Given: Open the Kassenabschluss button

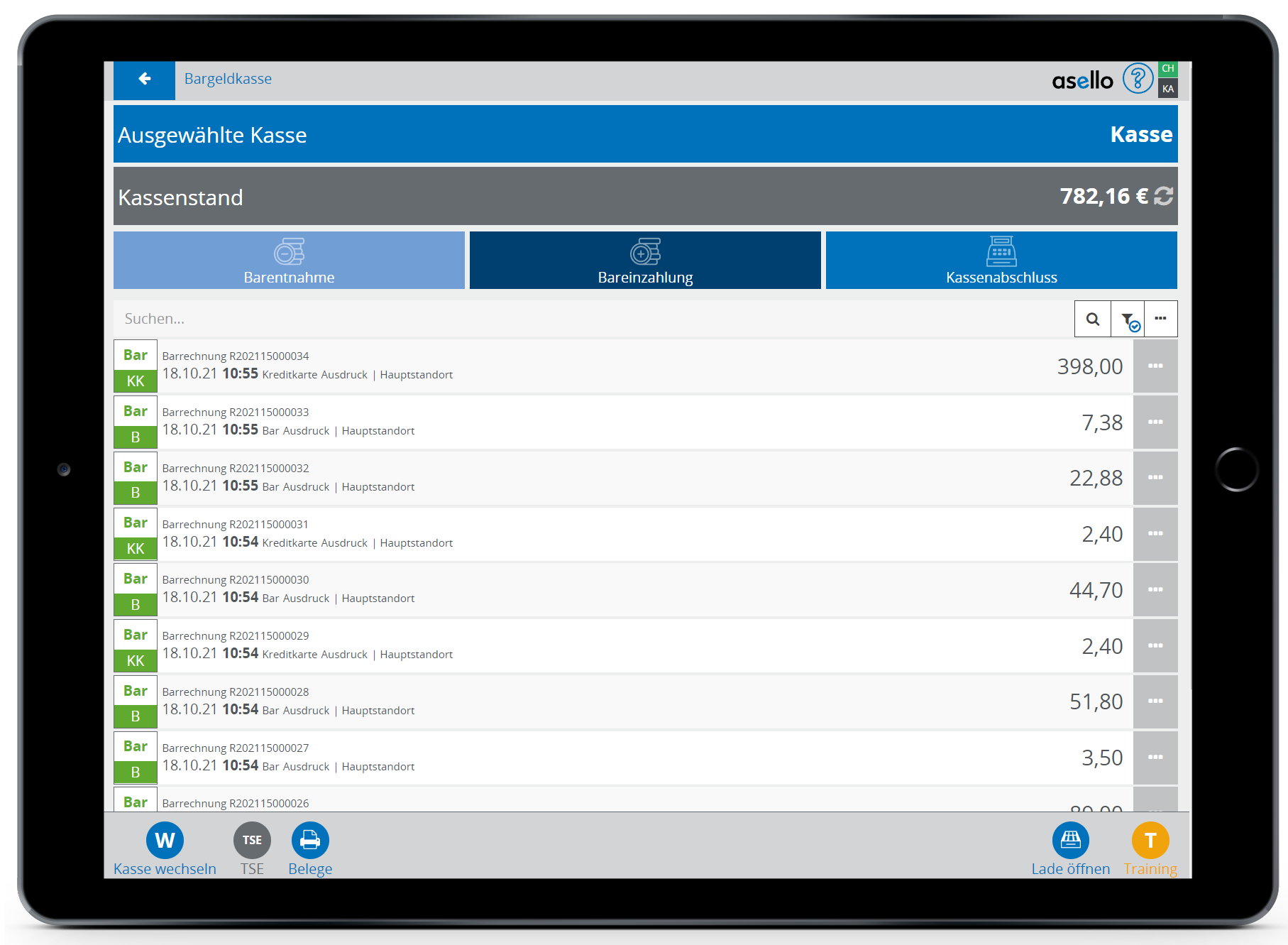Looking at the screenshot, I should tap(1001, 261).
